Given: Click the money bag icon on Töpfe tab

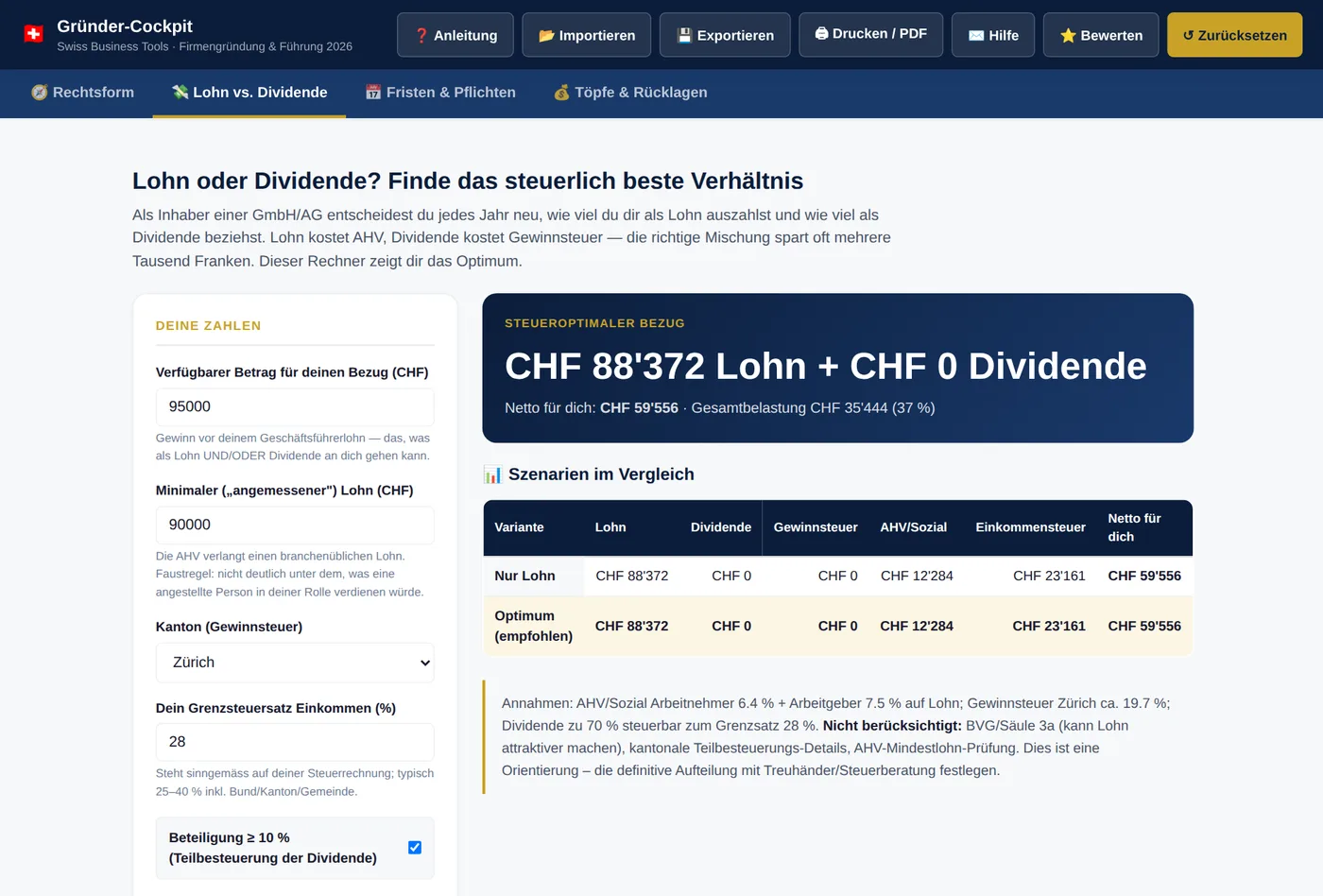Looking at the screenshot, I should 561,93.
